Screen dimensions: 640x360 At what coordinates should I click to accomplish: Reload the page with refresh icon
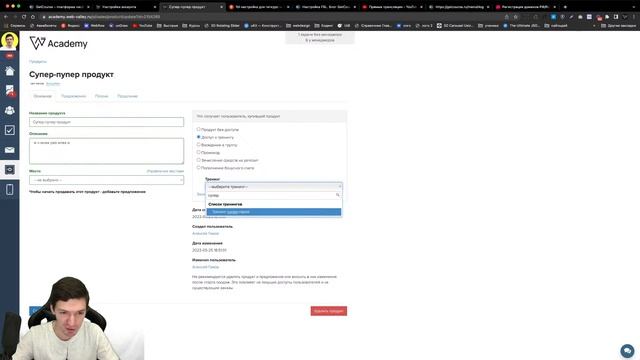[x=24, y=17]
